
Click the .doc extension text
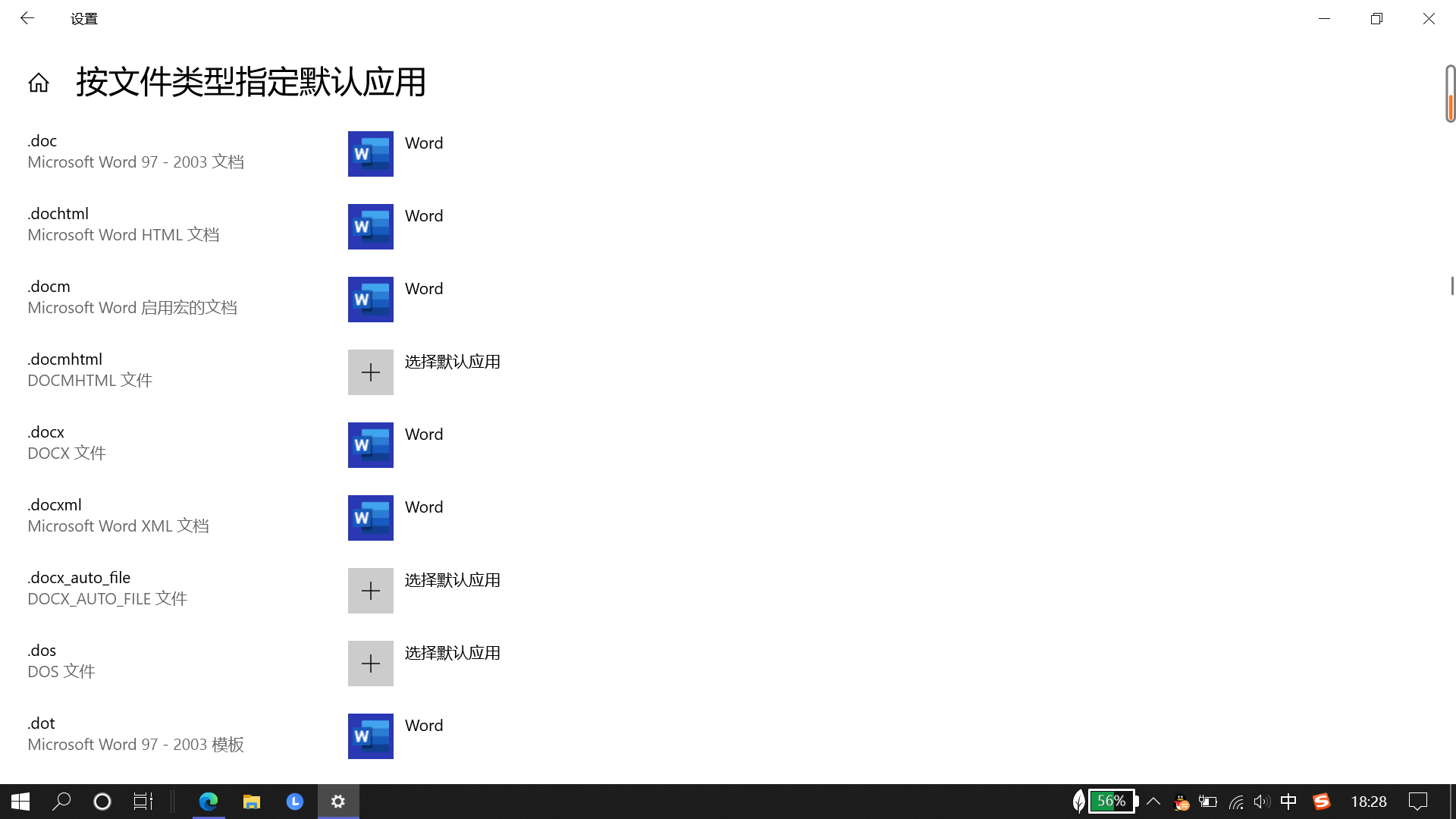pyautogui.click(x=42, y=141)
